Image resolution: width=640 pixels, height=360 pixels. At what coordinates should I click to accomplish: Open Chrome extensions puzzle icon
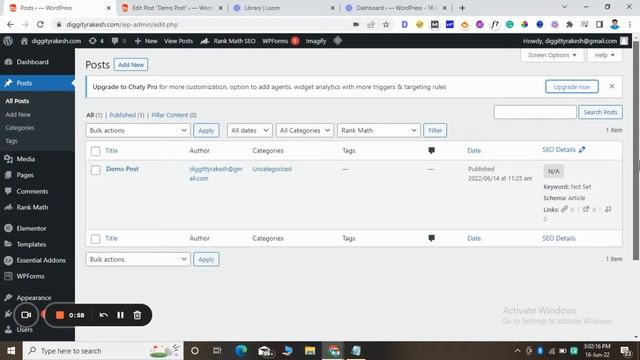569,24
